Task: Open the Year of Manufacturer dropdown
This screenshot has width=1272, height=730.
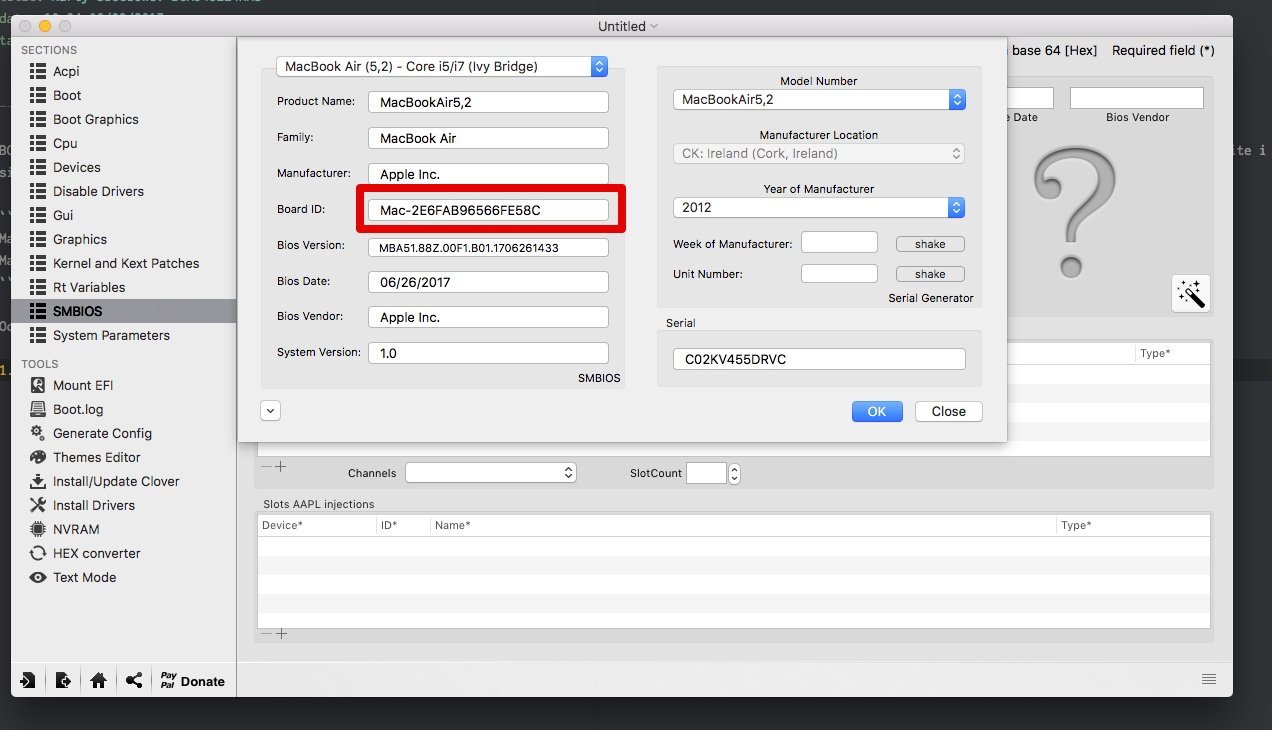Action: (x=819, y=207)
